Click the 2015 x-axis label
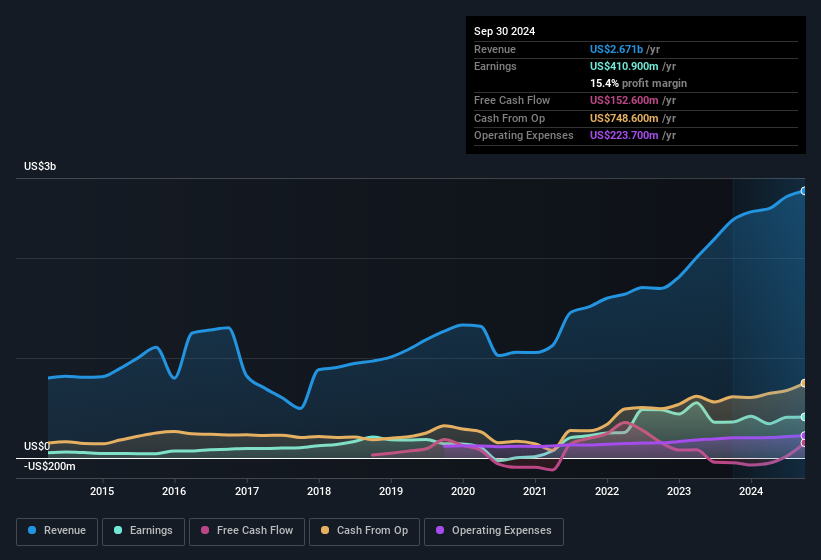This screenshot has height=560, width=821. click(x=102, y=491)
